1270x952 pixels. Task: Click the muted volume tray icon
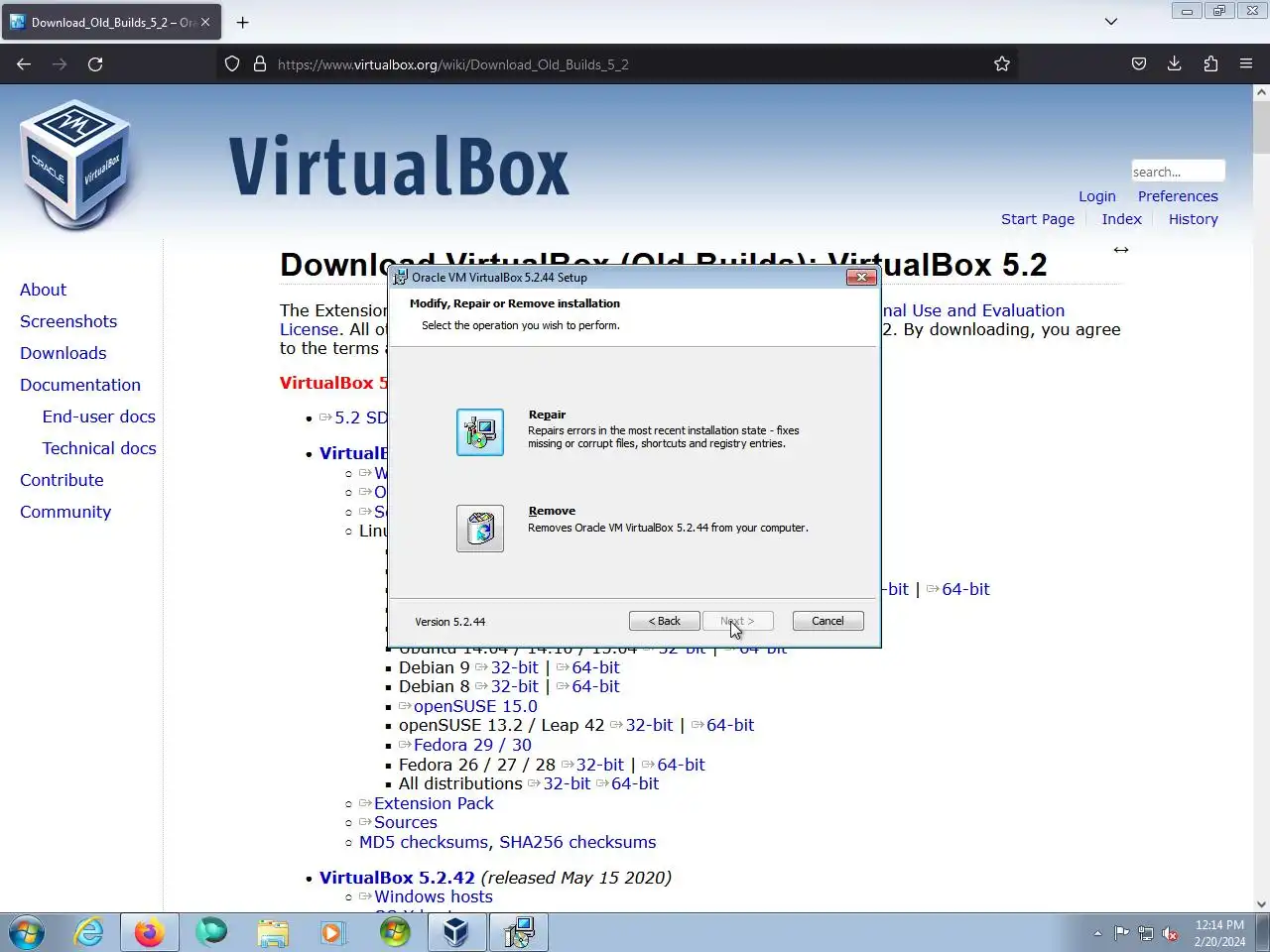point(1171,933)
